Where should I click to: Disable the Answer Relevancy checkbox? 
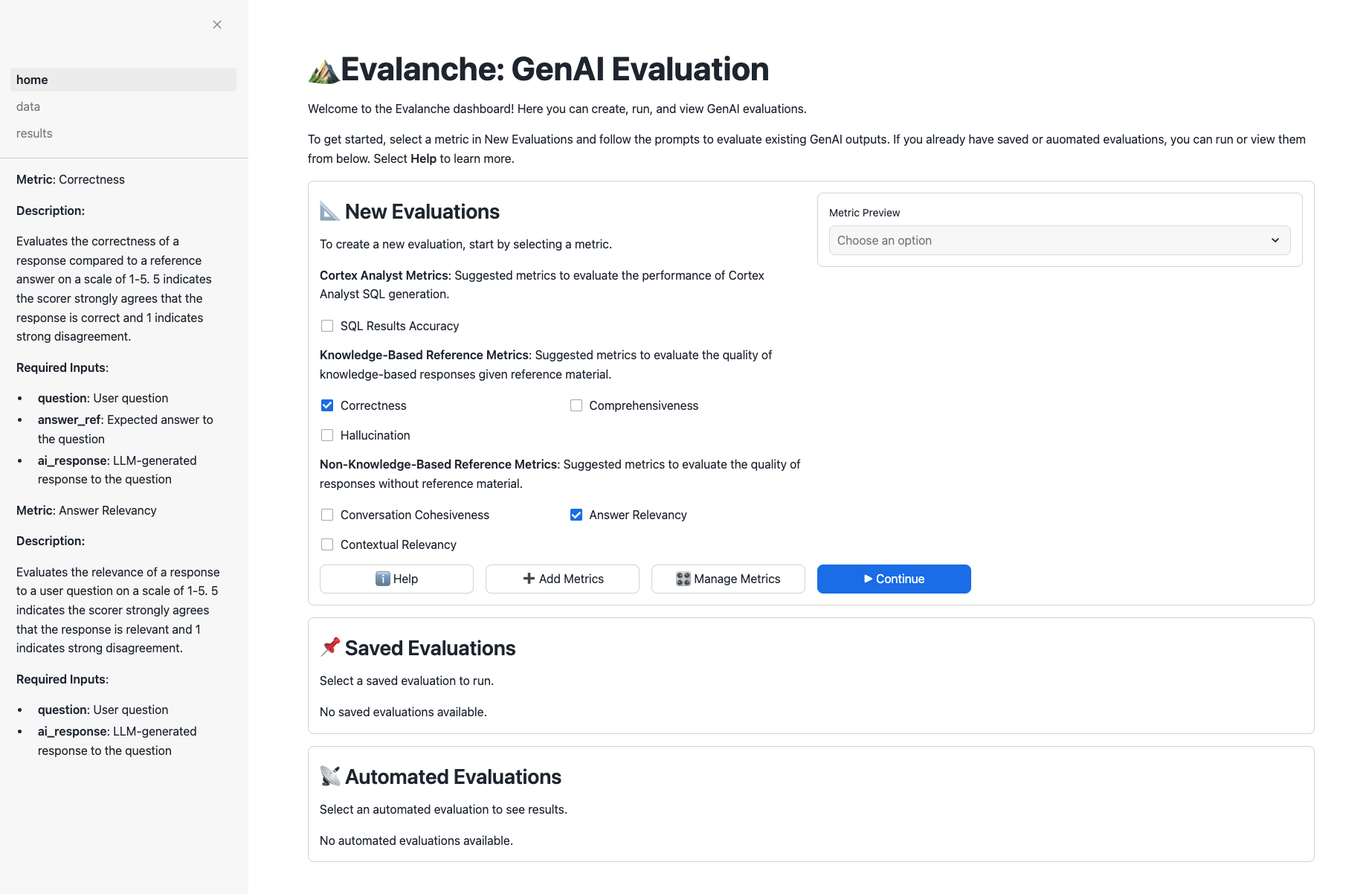(x=576, y=515)
